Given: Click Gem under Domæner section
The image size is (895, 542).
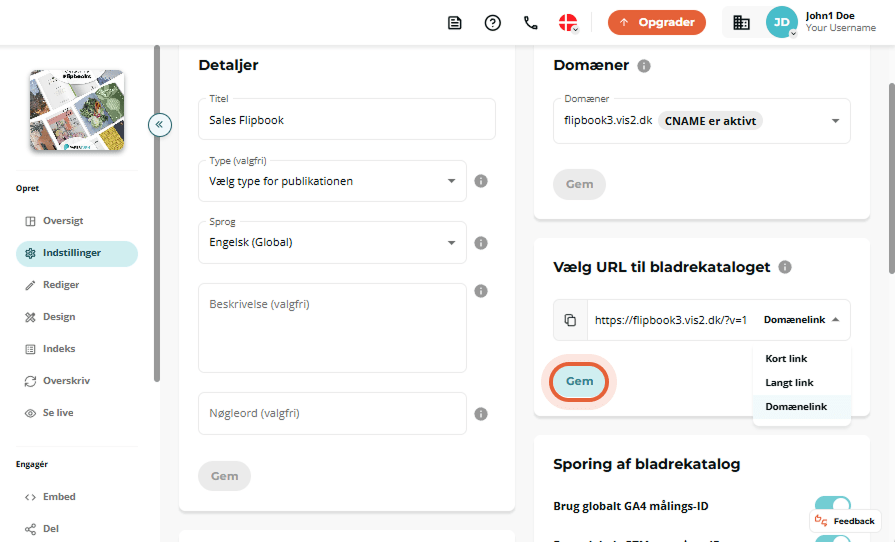Looking at the screenshot, I should point(579,184).
